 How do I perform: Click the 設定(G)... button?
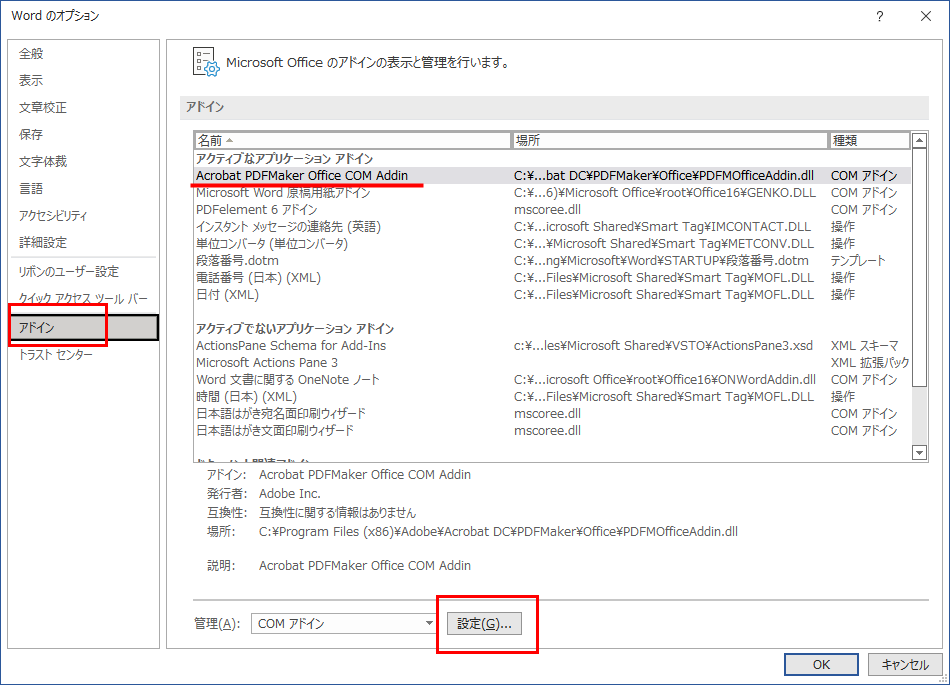point(484,623)
